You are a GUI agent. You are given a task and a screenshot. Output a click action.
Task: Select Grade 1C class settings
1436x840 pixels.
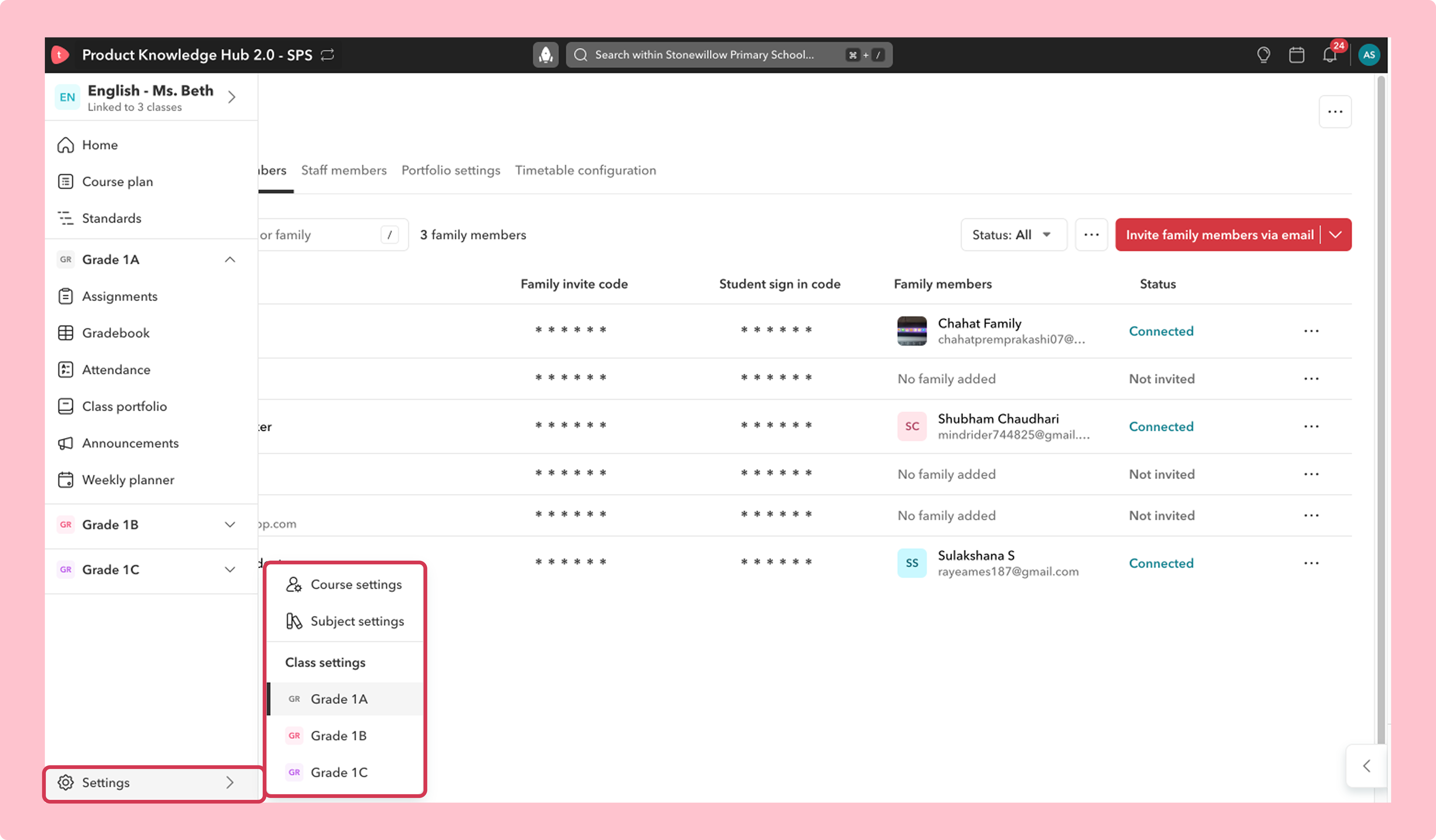[x=345, y=773]
